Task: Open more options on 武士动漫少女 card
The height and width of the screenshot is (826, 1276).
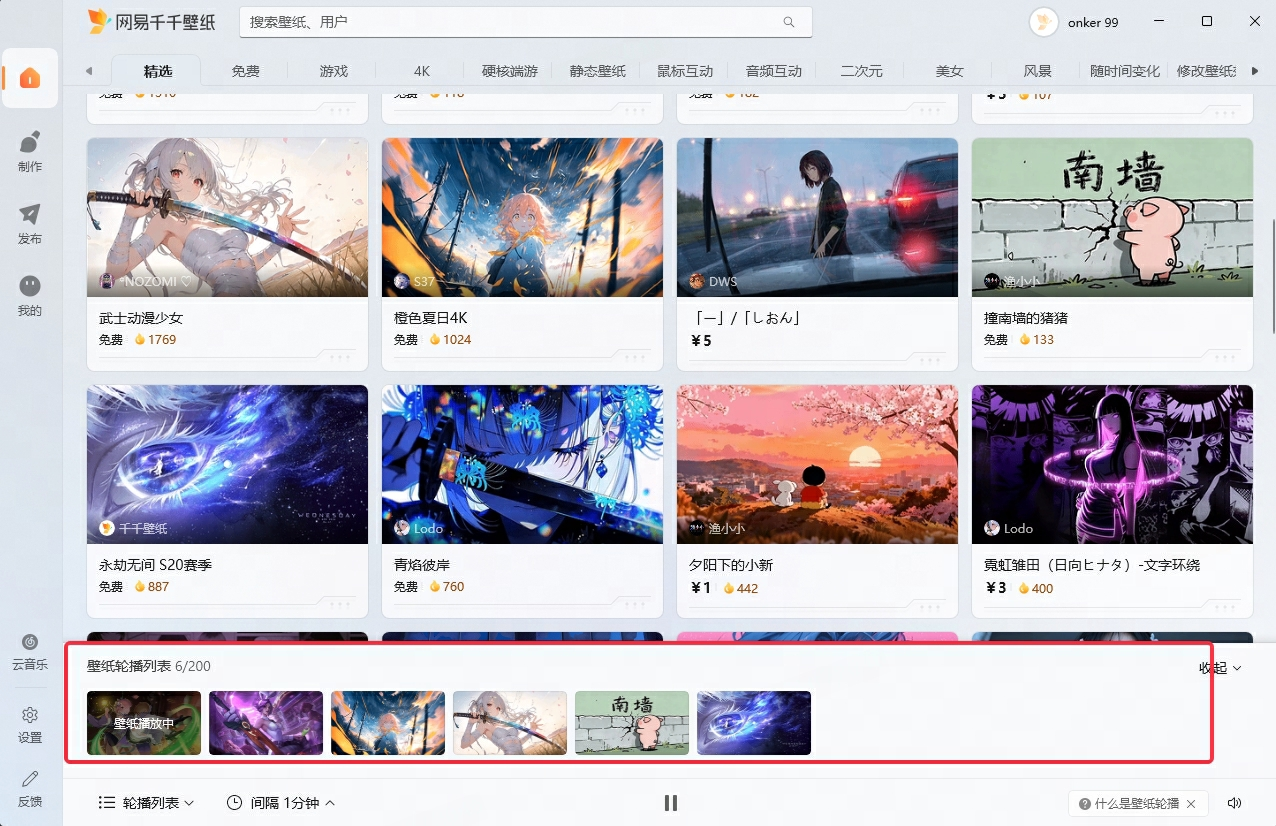Action: point(340,357)
